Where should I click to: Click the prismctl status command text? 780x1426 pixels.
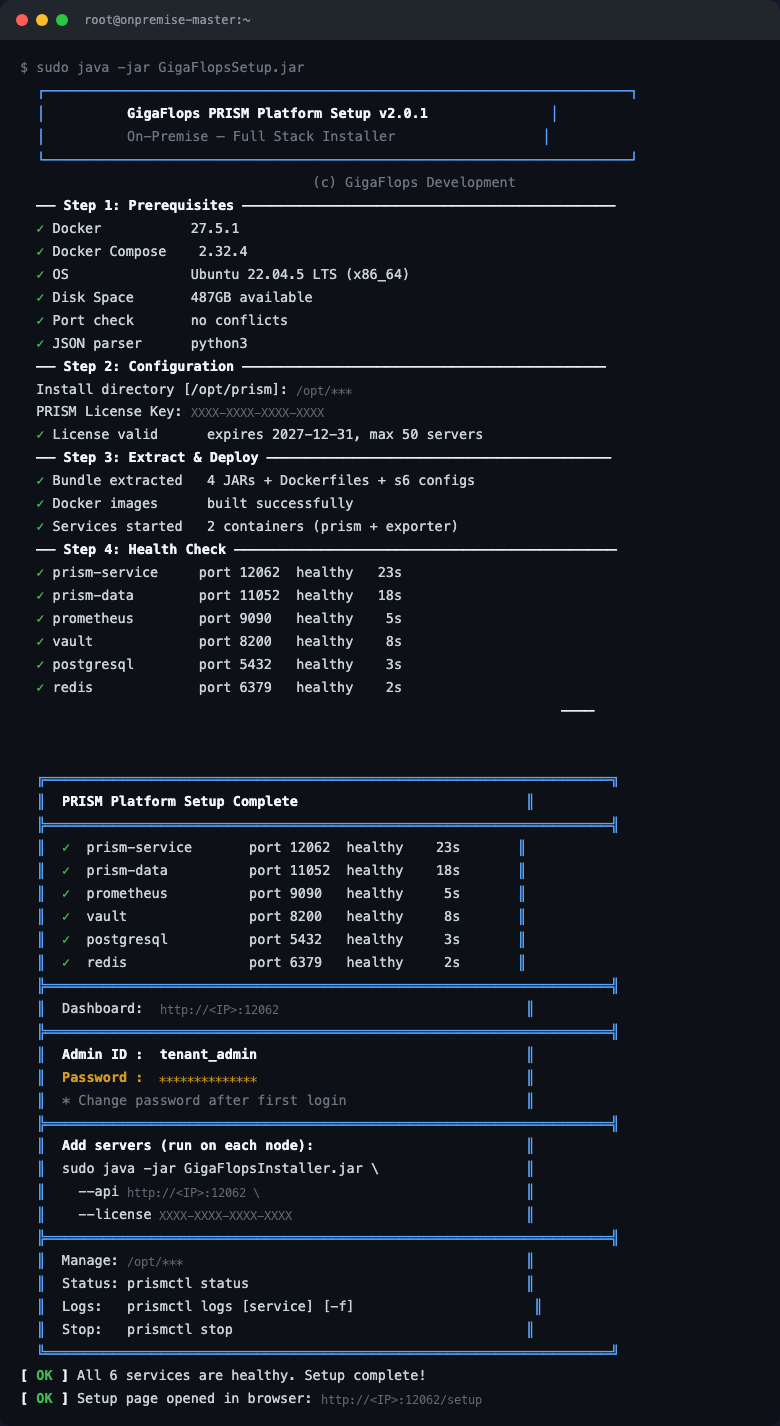pyautogui.click(x=188, y=1283)
